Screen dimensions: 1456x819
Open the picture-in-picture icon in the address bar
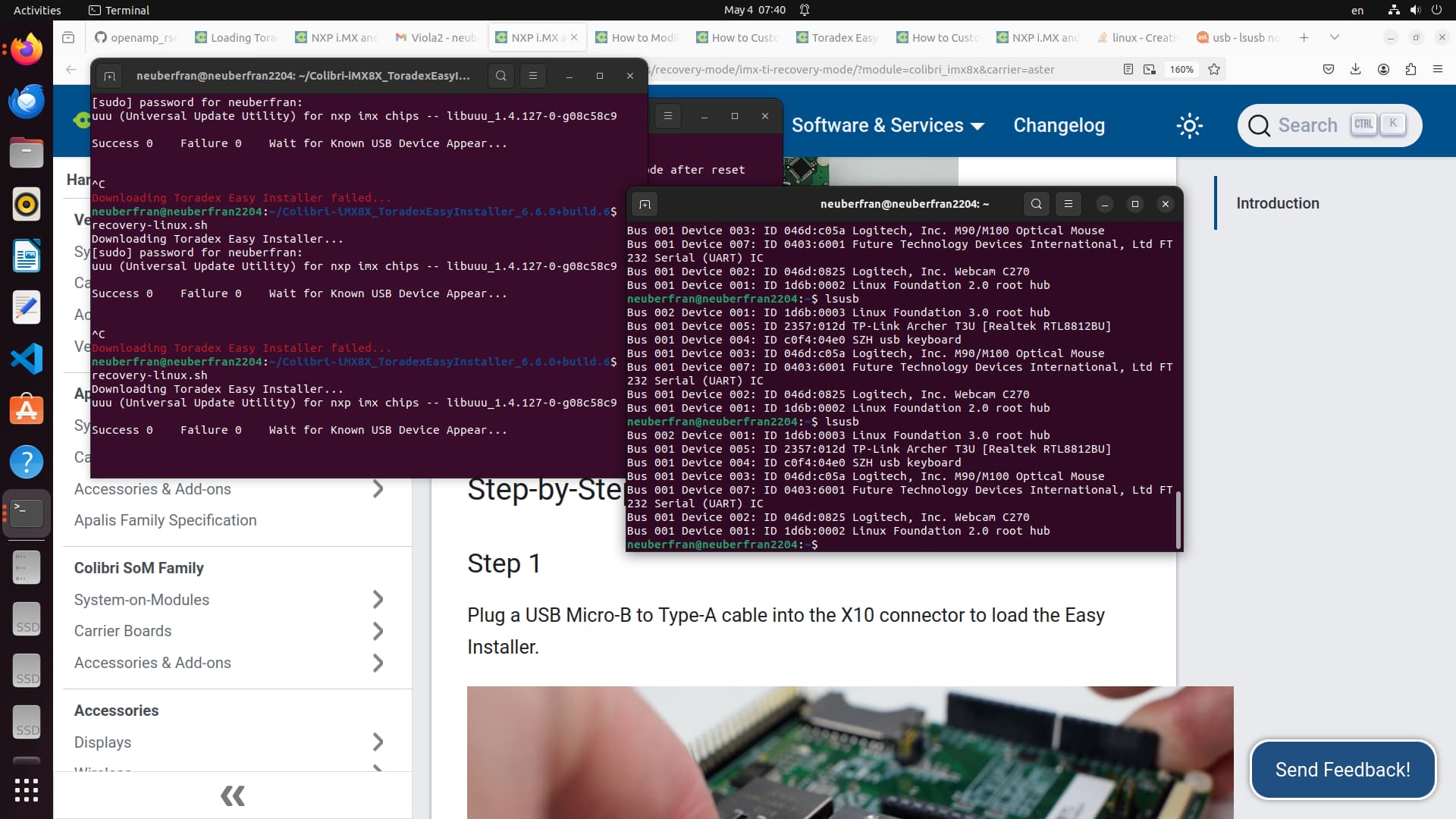tap(1150, 69)
